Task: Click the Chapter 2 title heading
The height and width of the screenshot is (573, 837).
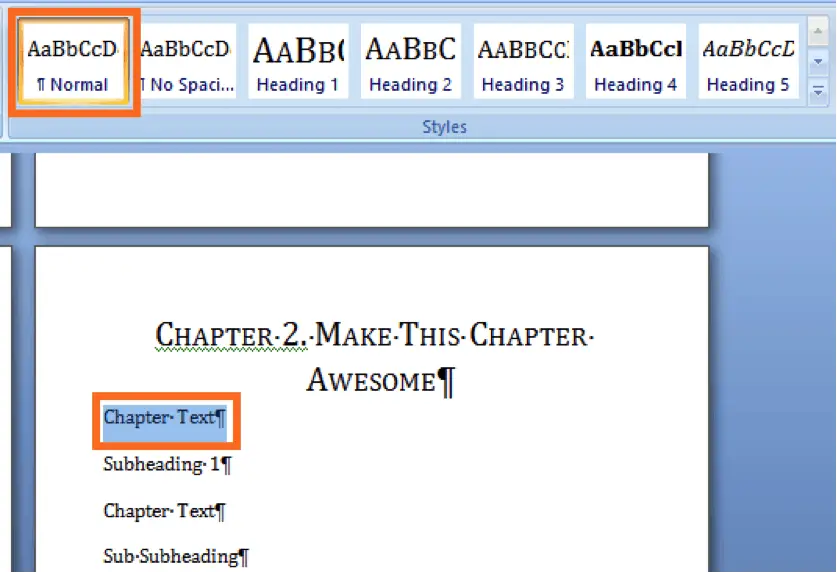Action: (x=375, y=357)
